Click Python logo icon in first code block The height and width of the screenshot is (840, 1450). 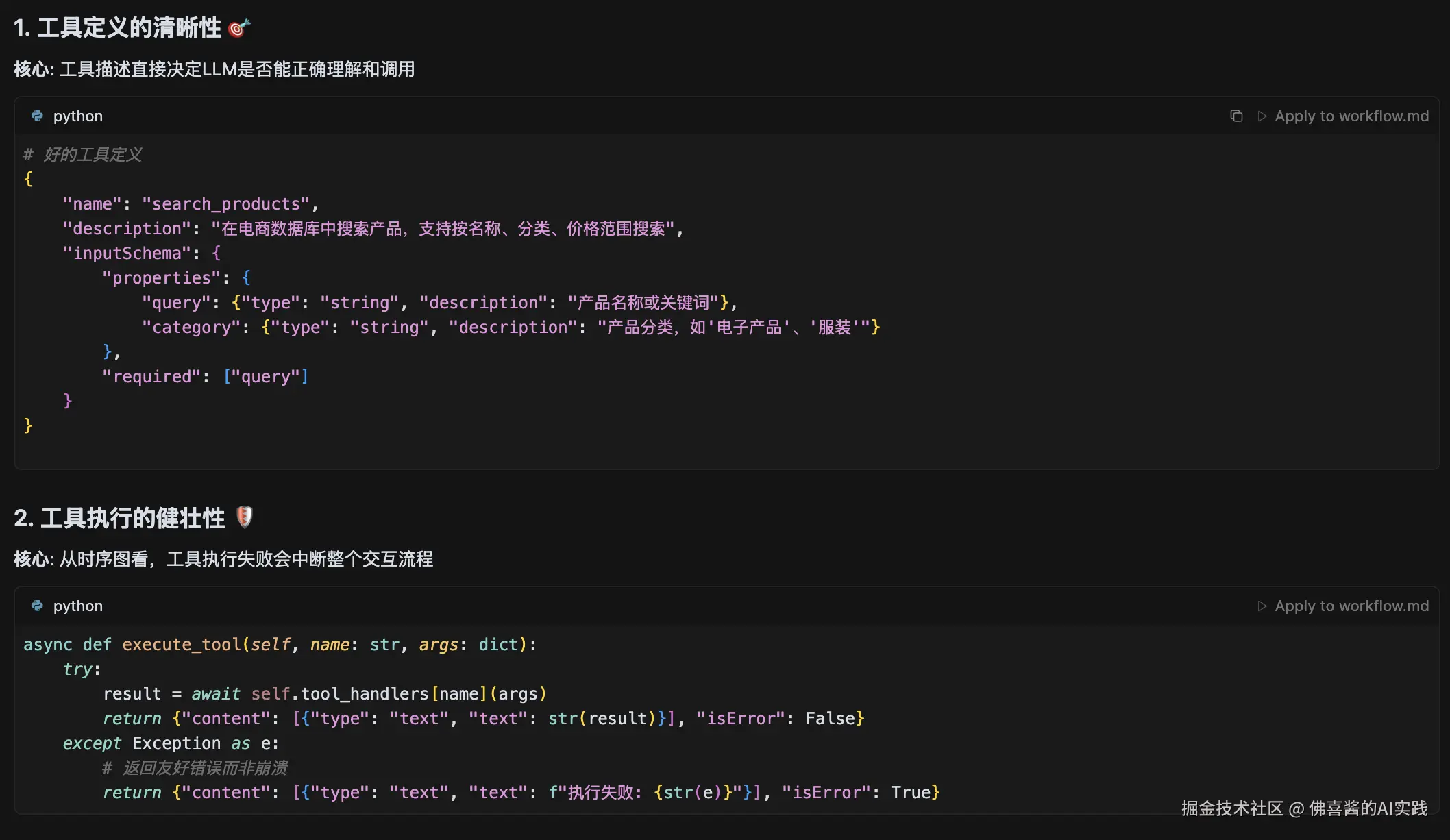coord(38,116)
